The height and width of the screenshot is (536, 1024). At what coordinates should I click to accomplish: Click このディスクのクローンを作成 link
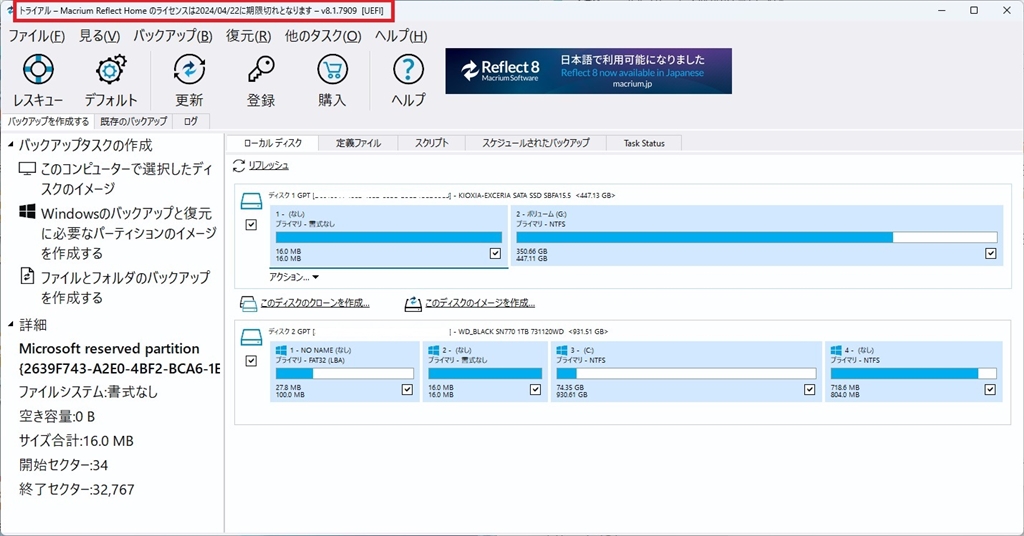point(315,304)
